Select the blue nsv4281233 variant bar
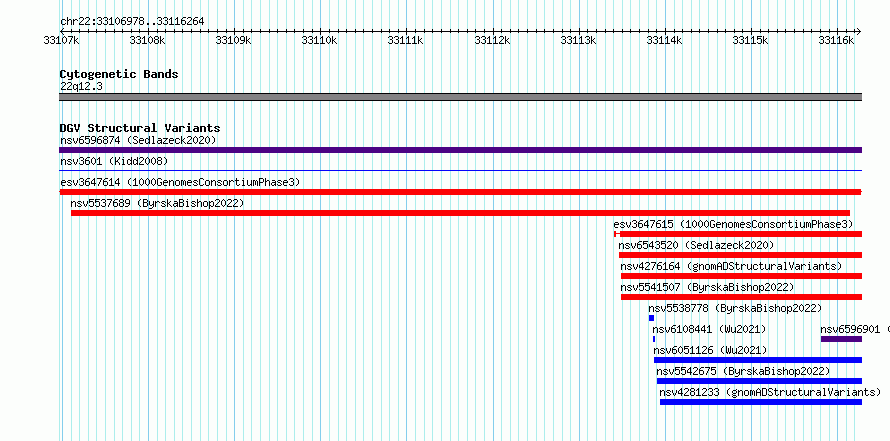Image resolution: width=890 pixels, height=441 pixels. click(761, 402)
